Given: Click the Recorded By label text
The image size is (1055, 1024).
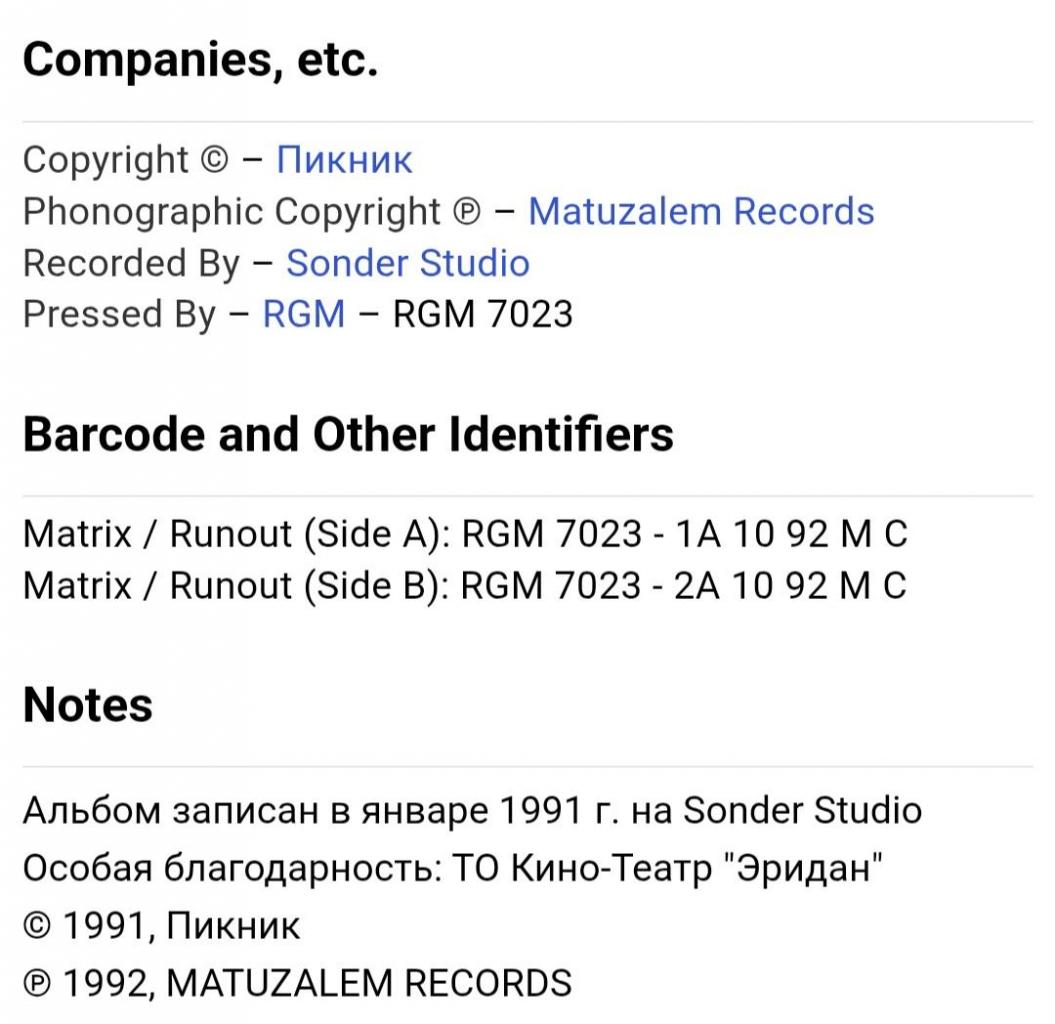Looking at the screenshot, I should pyautogui.click(x=131, y=262).
